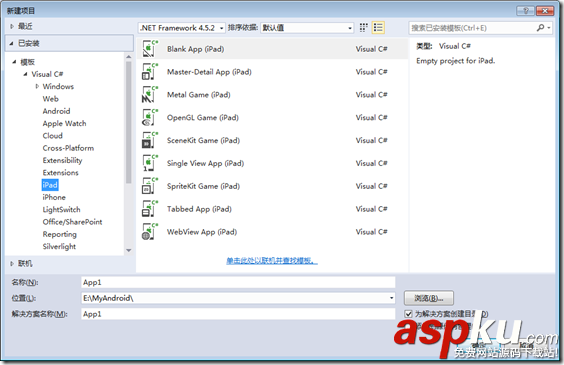The image size is (564, 365).
Task: Select the LightSwitch category
Action: click(62, 209)
